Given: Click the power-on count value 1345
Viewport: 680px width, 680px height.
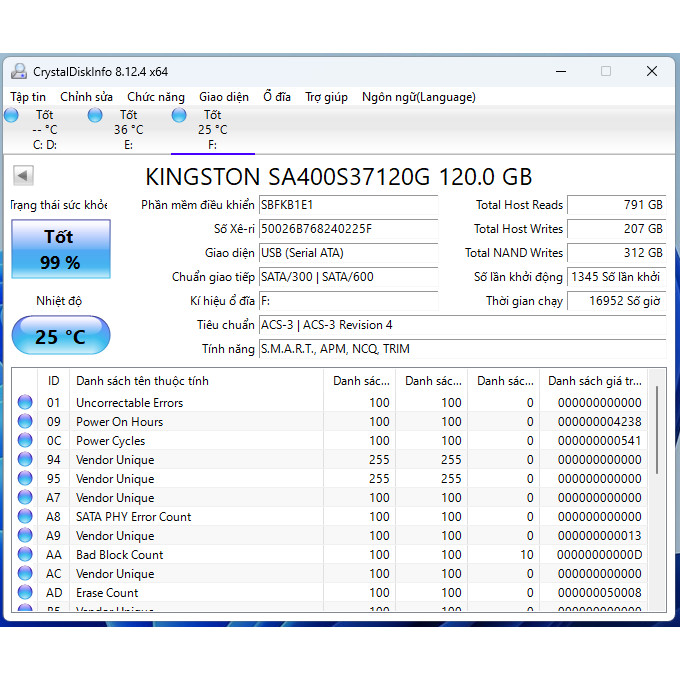Looking at the screenshot, I should 617,277.
